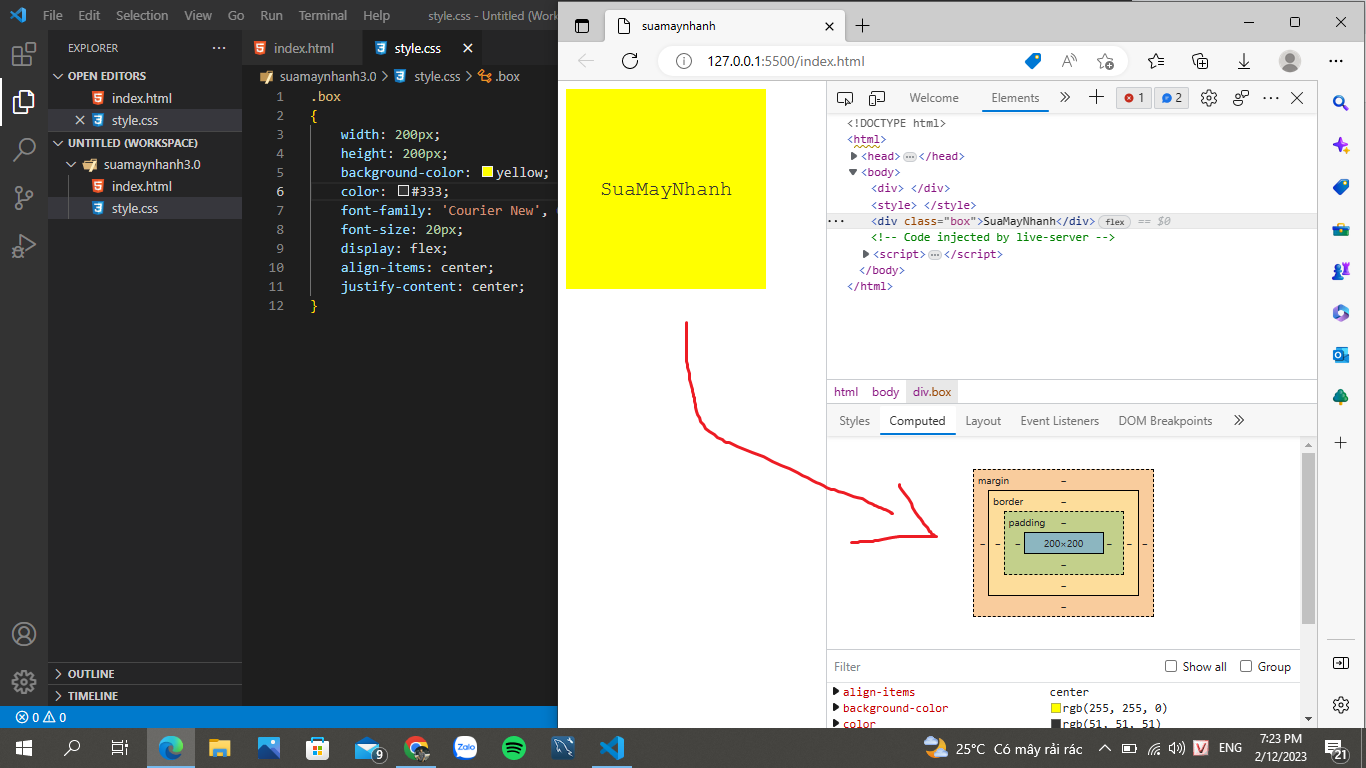This screenshot has height=768, width=1366.
Task: Open Favorites list in Edge toolbar
Action: coord(1156,61)
